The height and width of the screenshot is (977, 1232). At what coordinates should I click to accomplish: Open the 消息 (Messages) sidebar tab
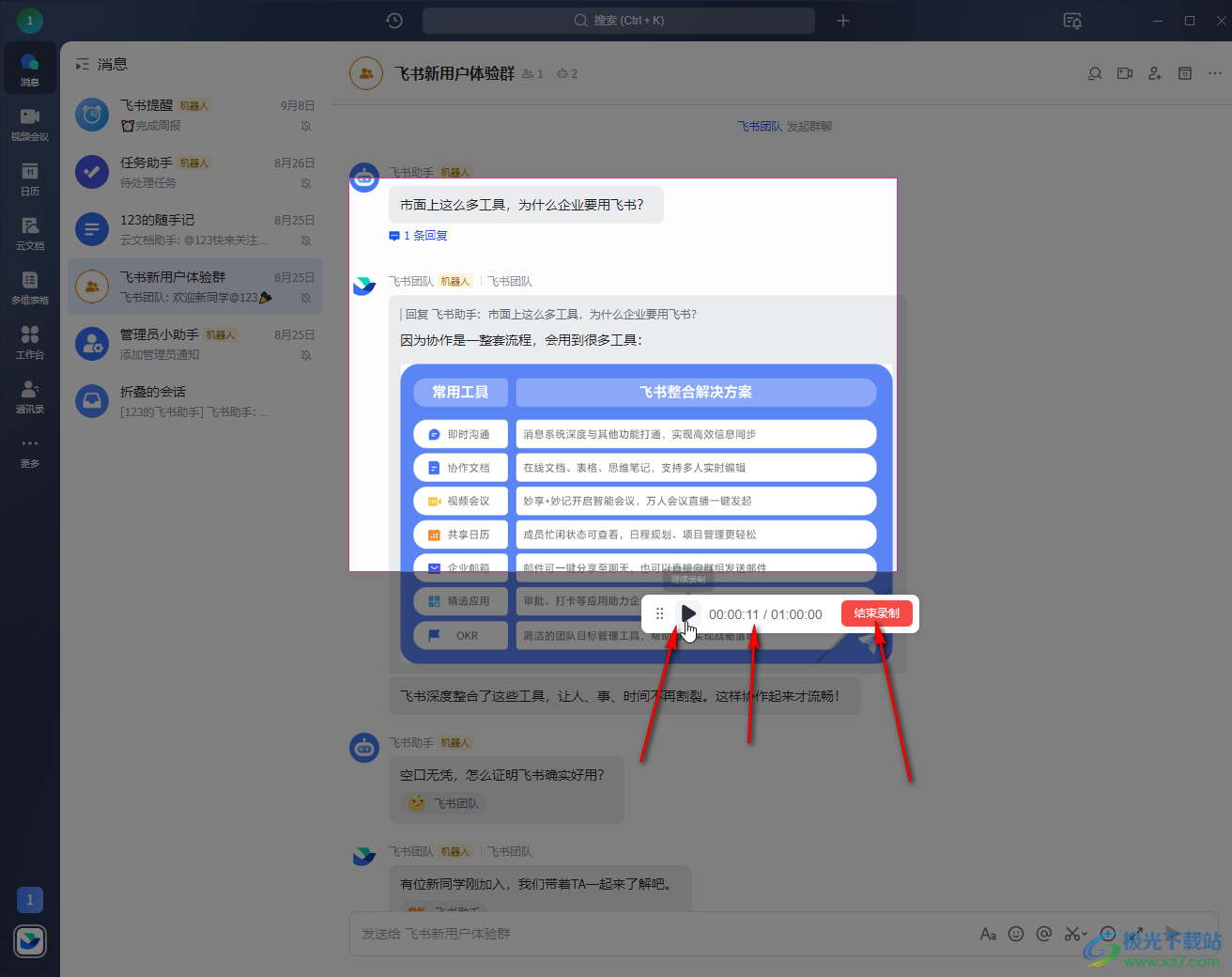(30, 69)
